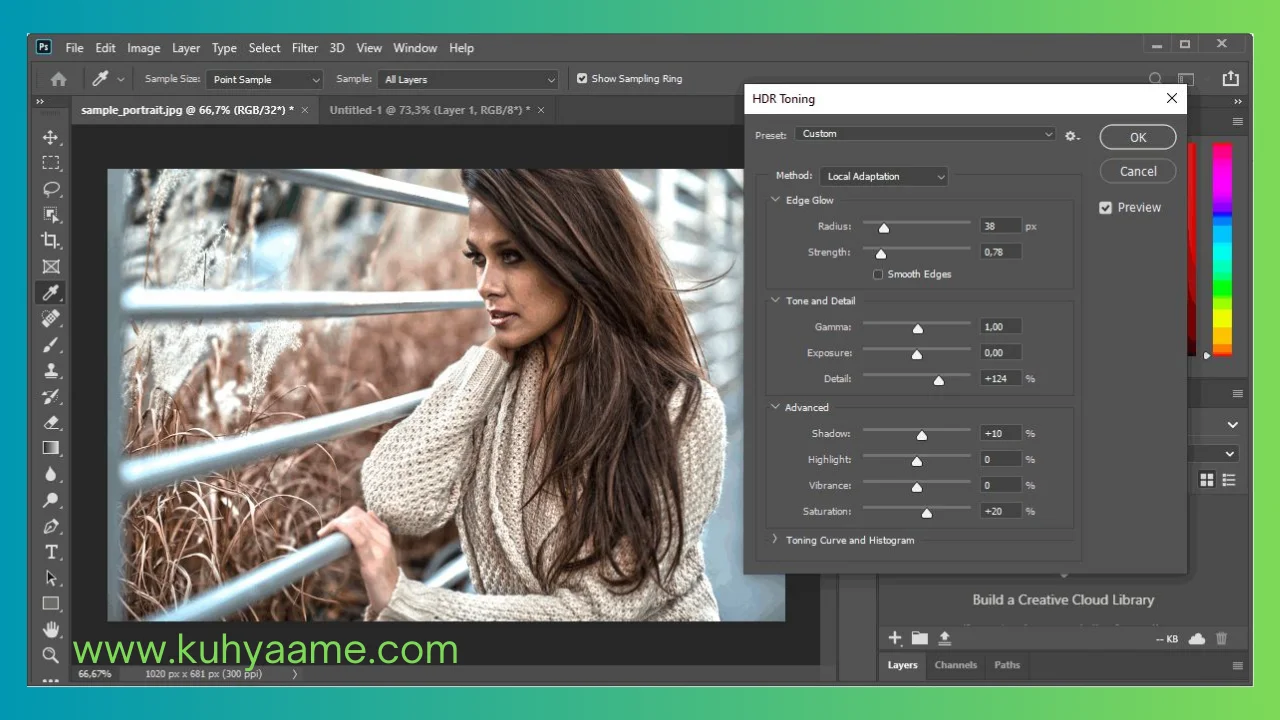Select the Move tool
Viewport: 1280px width, 720px height.
(x=51, y=137)
